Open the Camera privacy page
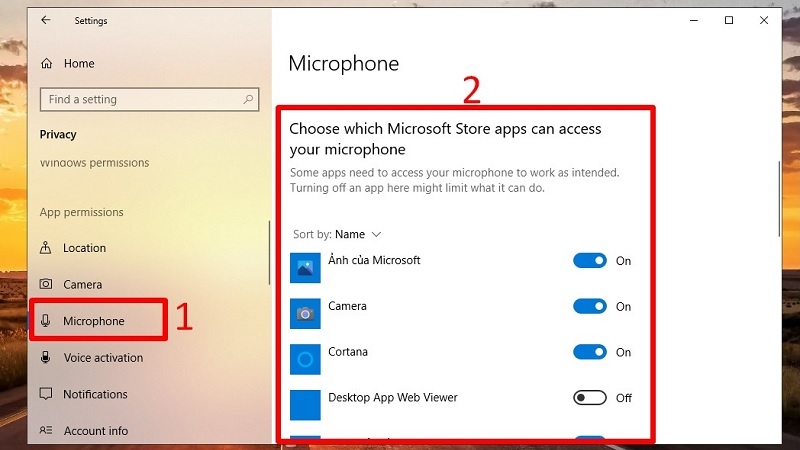Image resolution: width=800 pixels, height=450 pixels. point(82,284)
